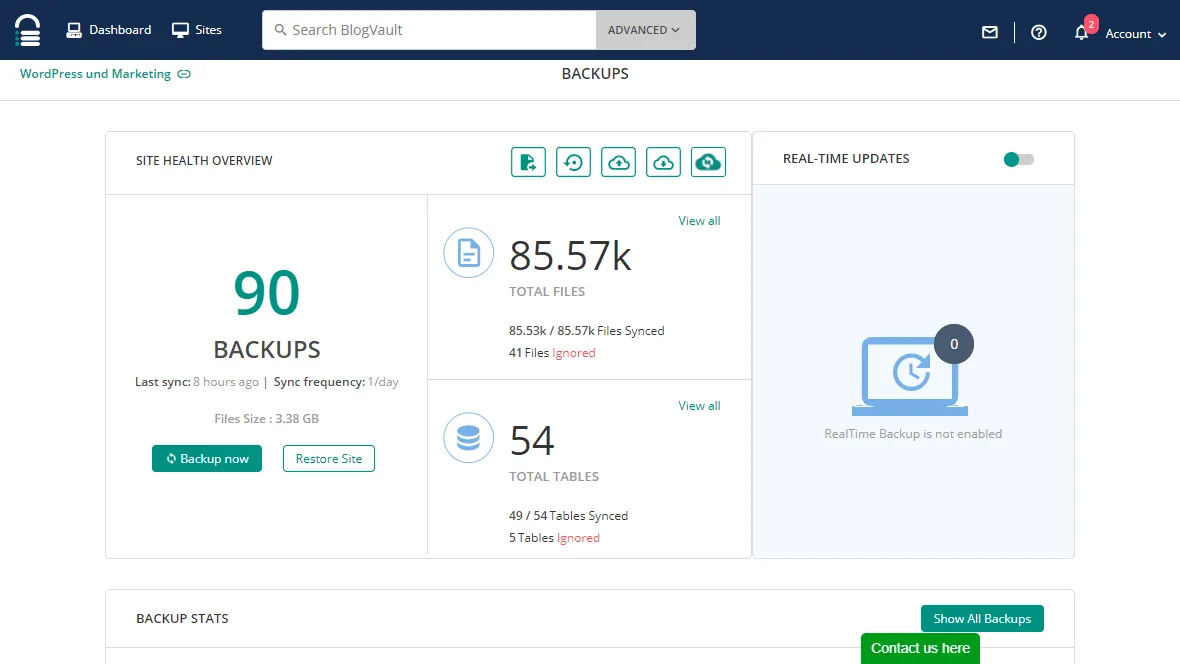Click Ignored next to 5 Tables

coord(578,538)
